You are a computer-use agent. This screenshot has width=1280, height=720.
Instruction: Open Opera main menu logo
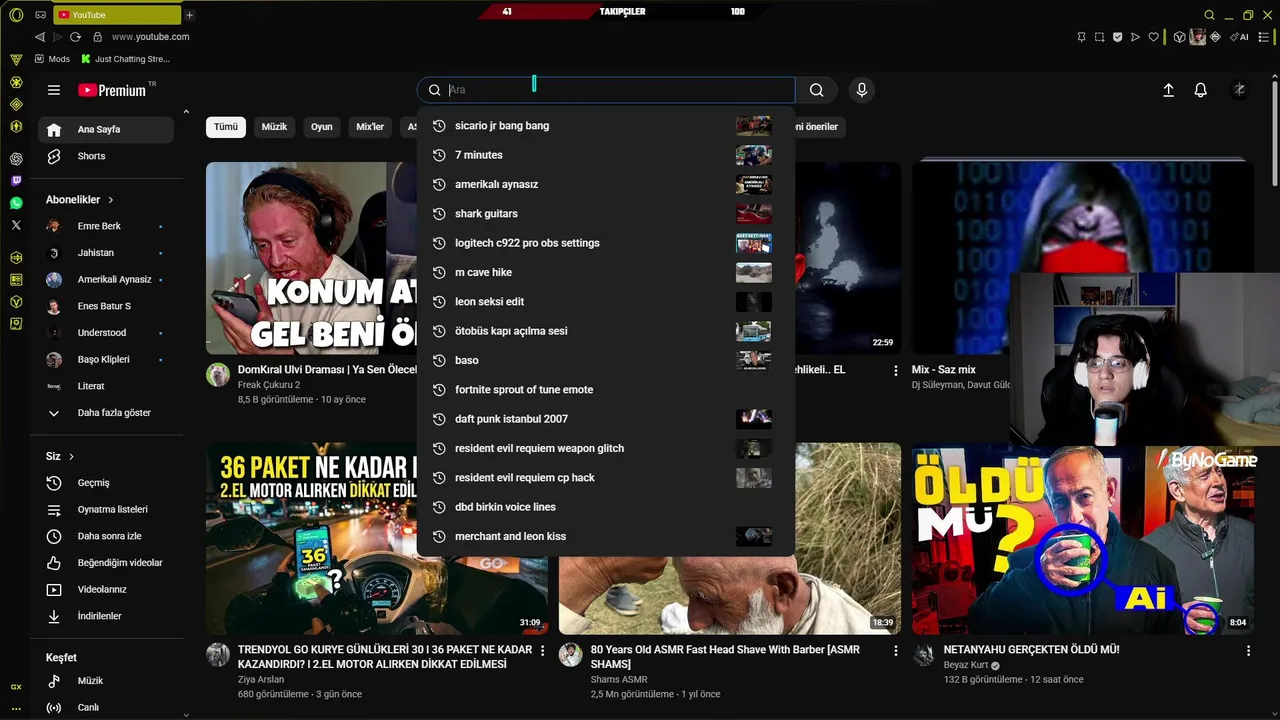coord(16,15)
